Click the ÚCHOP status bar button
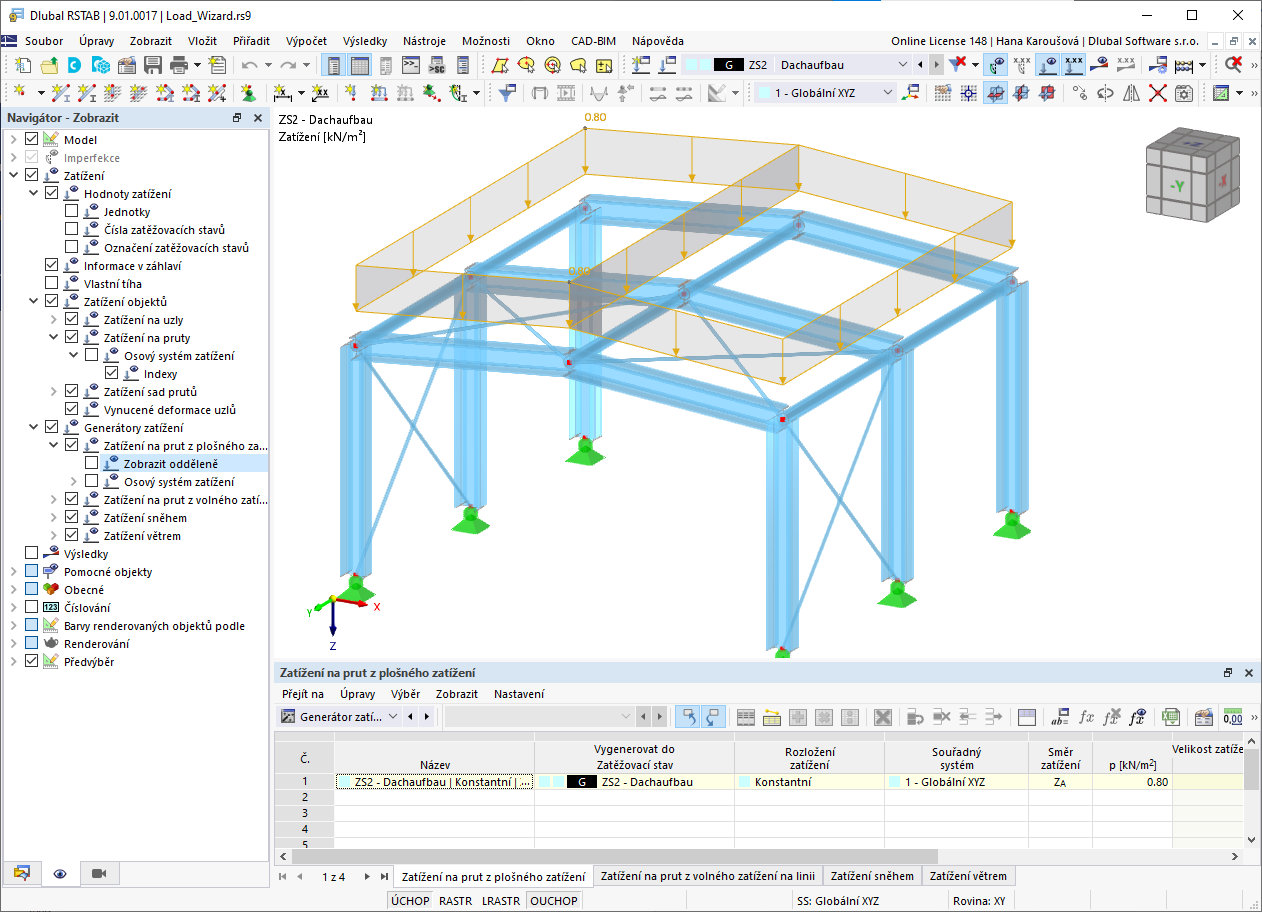 click(x=410, y=901)
